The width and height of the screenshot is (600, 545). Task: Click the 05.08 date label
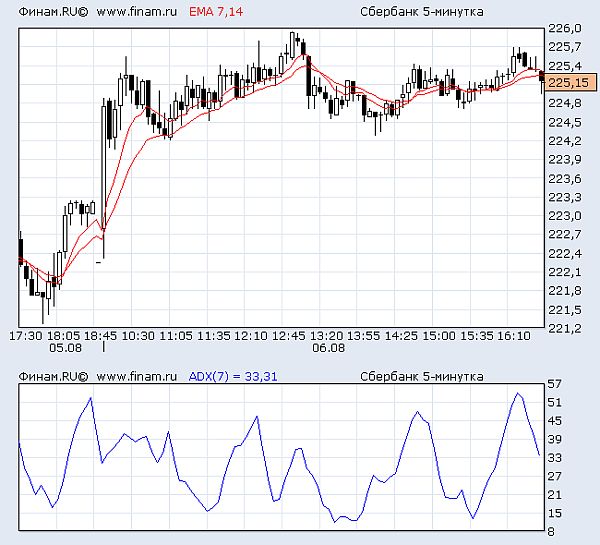point(65,348)
